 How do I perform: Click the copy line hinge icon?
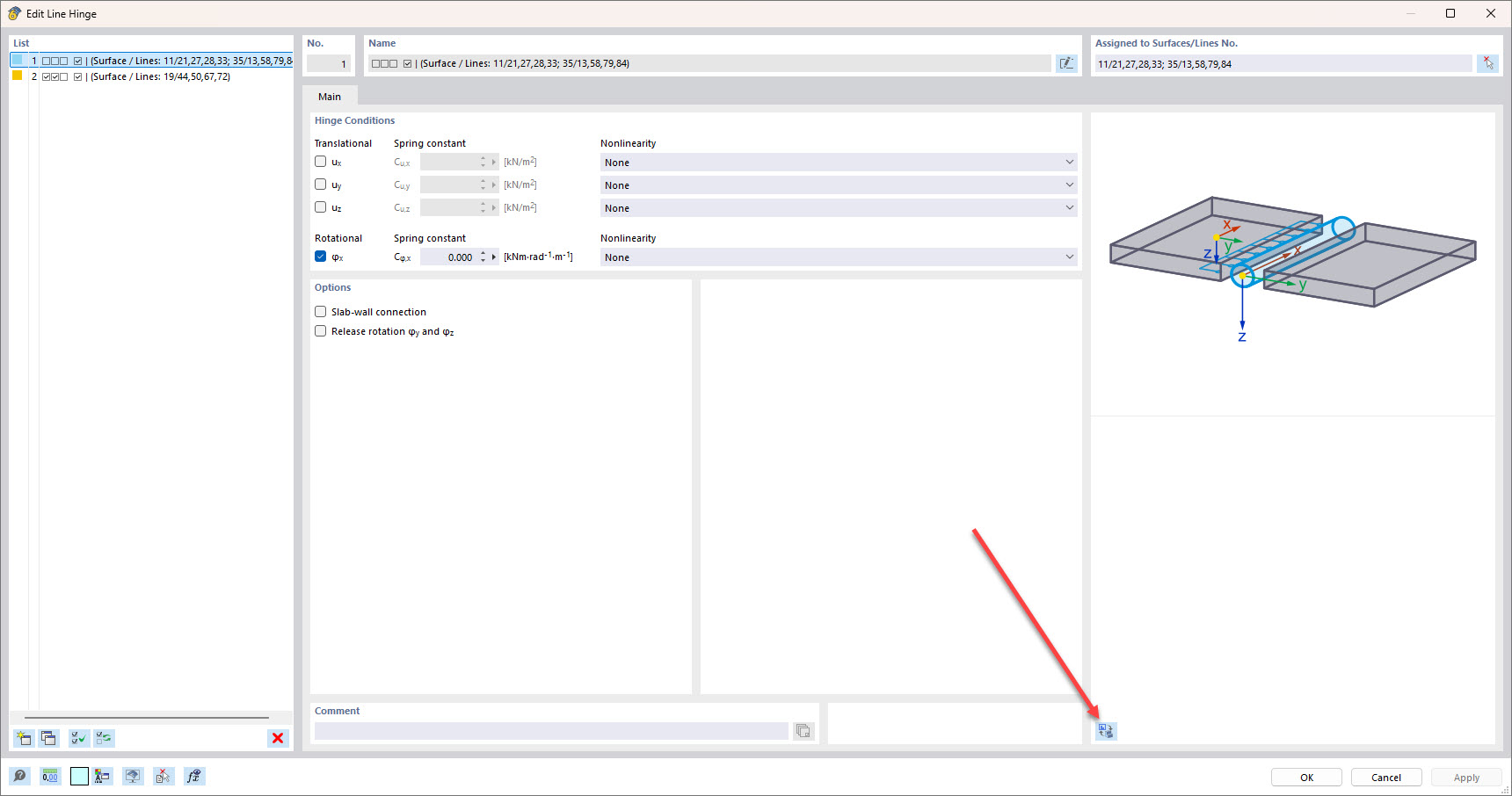point(48,738)
